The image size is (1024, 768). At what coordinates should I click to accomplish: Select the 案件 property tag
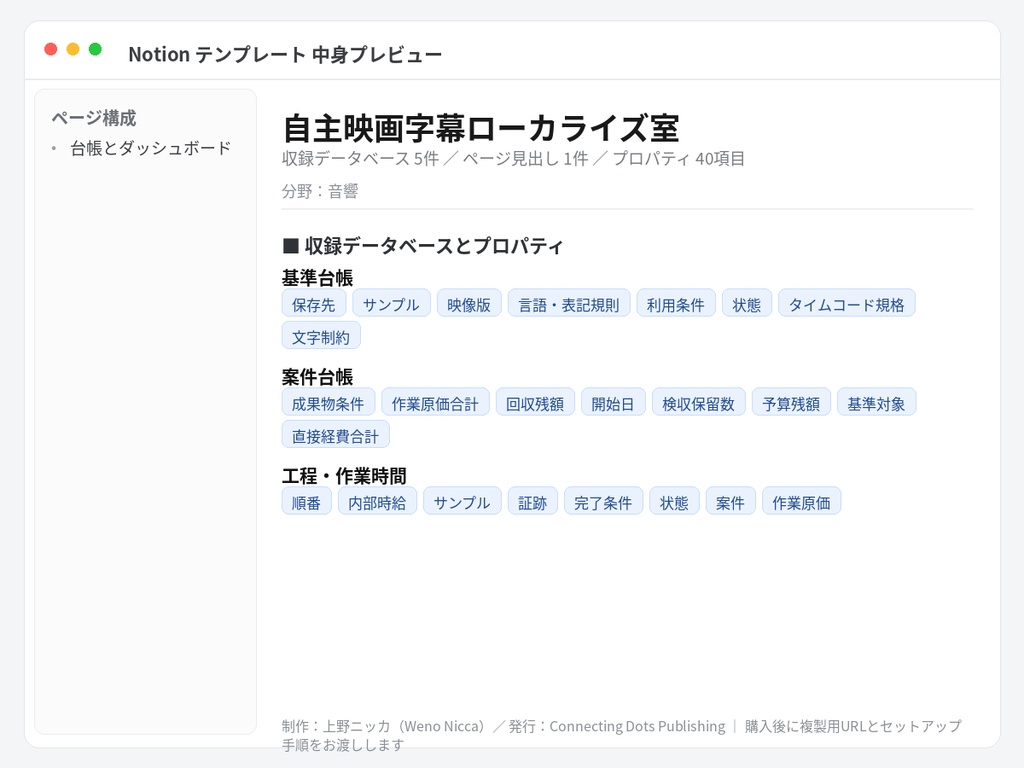(731, 502)
